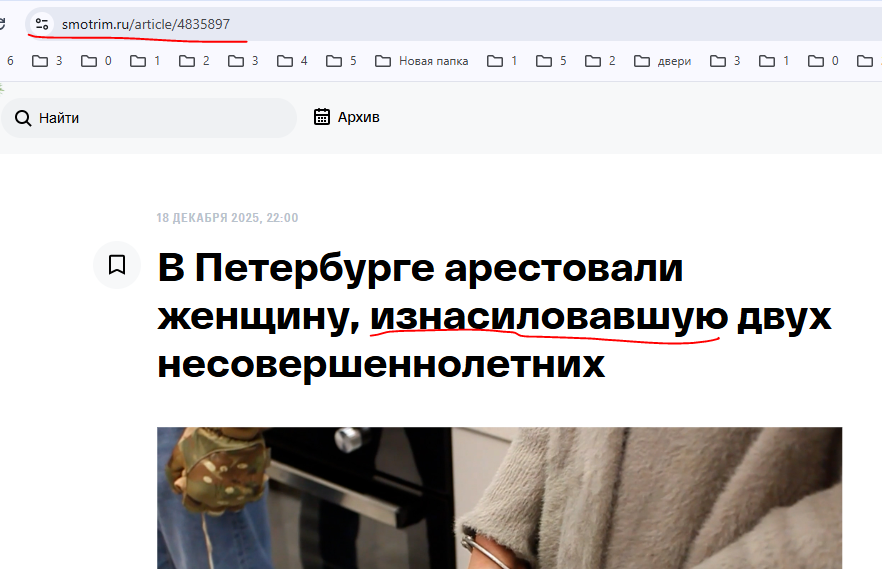The width and height of the screenshot is (882, 569).
Task: Click the "Найти" search field
Action: 160,118
